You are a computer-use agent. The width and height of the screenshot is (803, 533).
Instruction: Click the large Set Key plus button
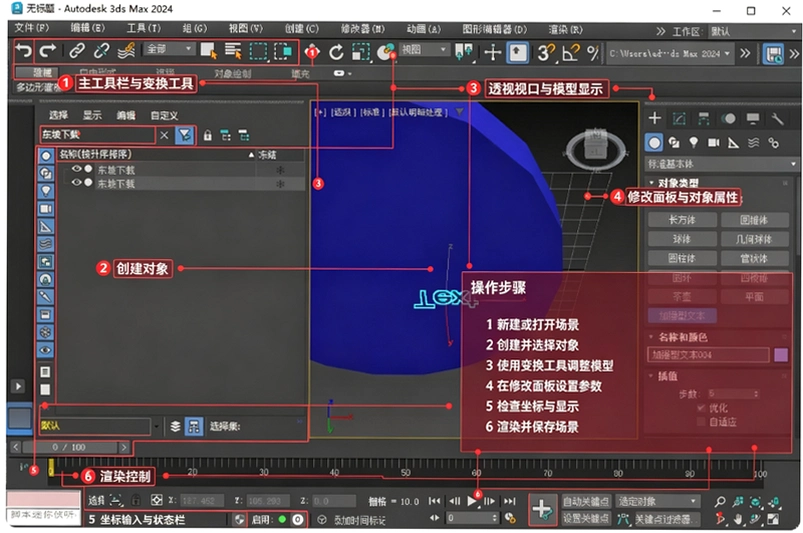[542, 509]
